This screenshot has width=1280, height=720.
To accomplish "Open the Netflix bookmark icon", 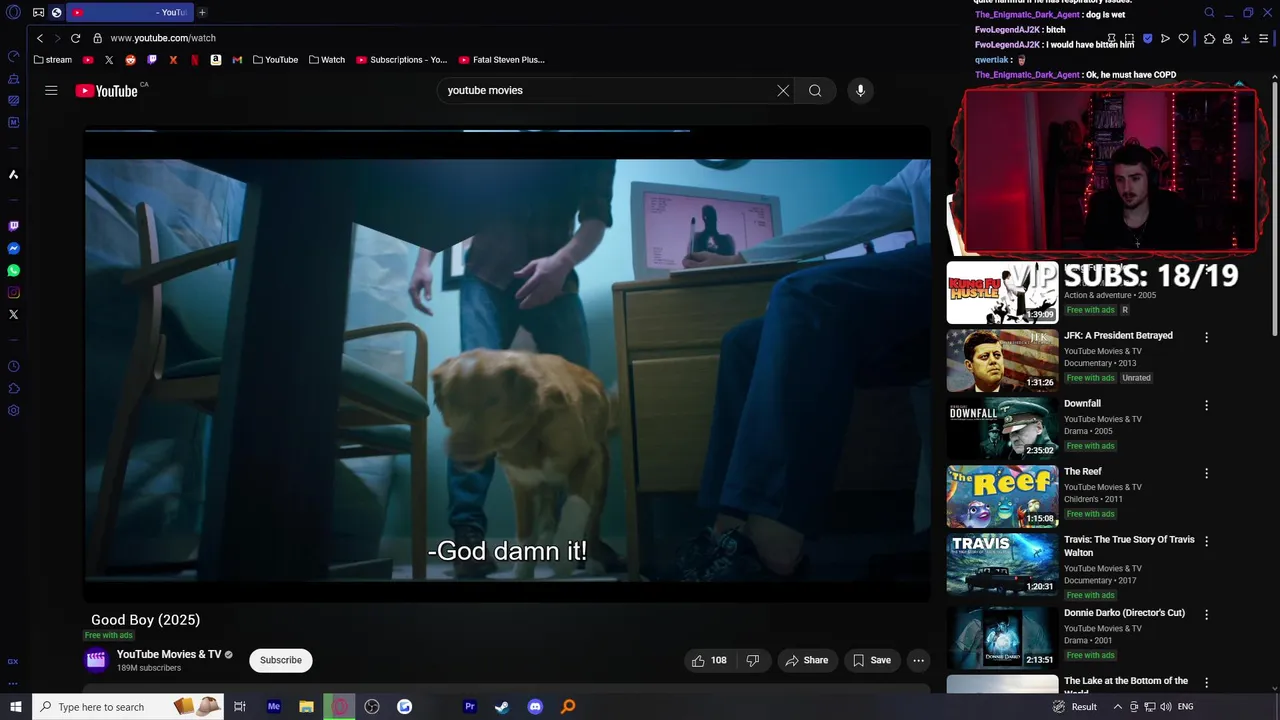I will [x=194, y=60].
